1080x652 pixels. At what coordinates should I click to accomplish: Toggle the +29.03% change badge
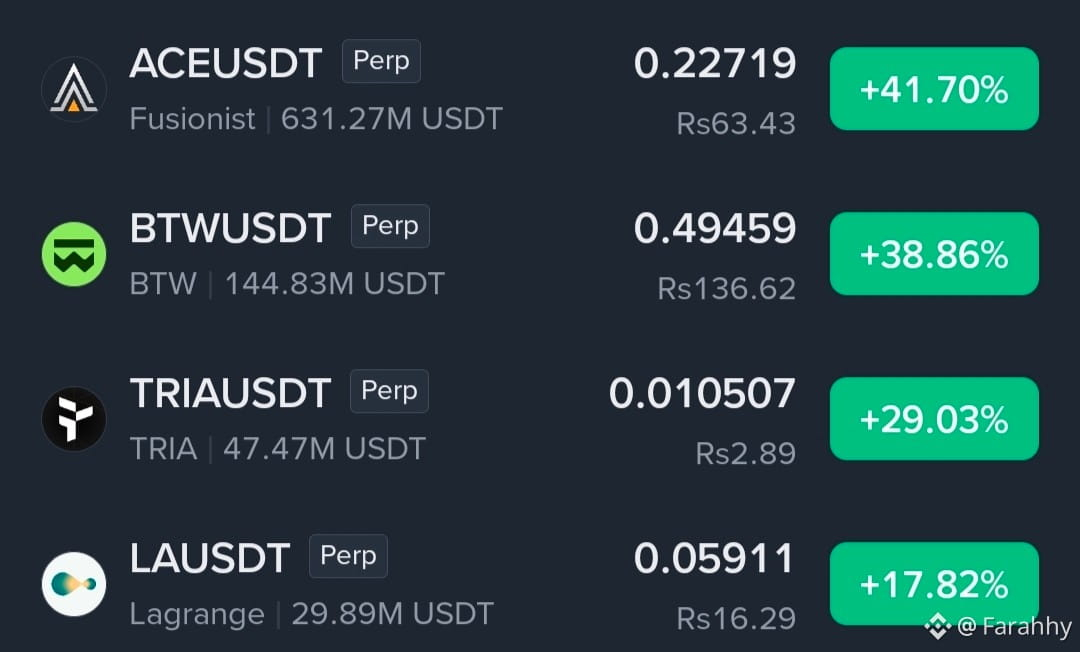click(x=934, y=419)
